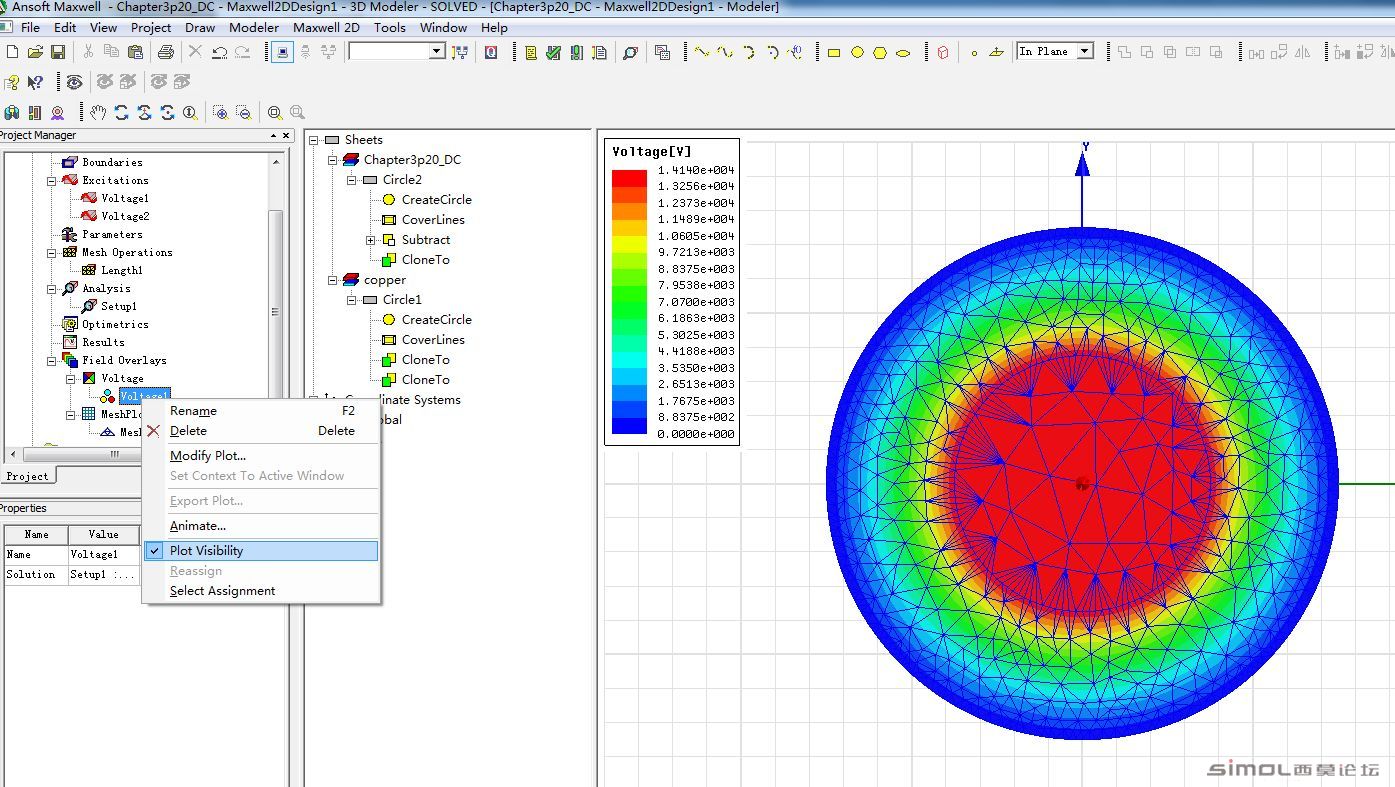
Task: Open the Draw menu
Action: [x=200, y=28]
